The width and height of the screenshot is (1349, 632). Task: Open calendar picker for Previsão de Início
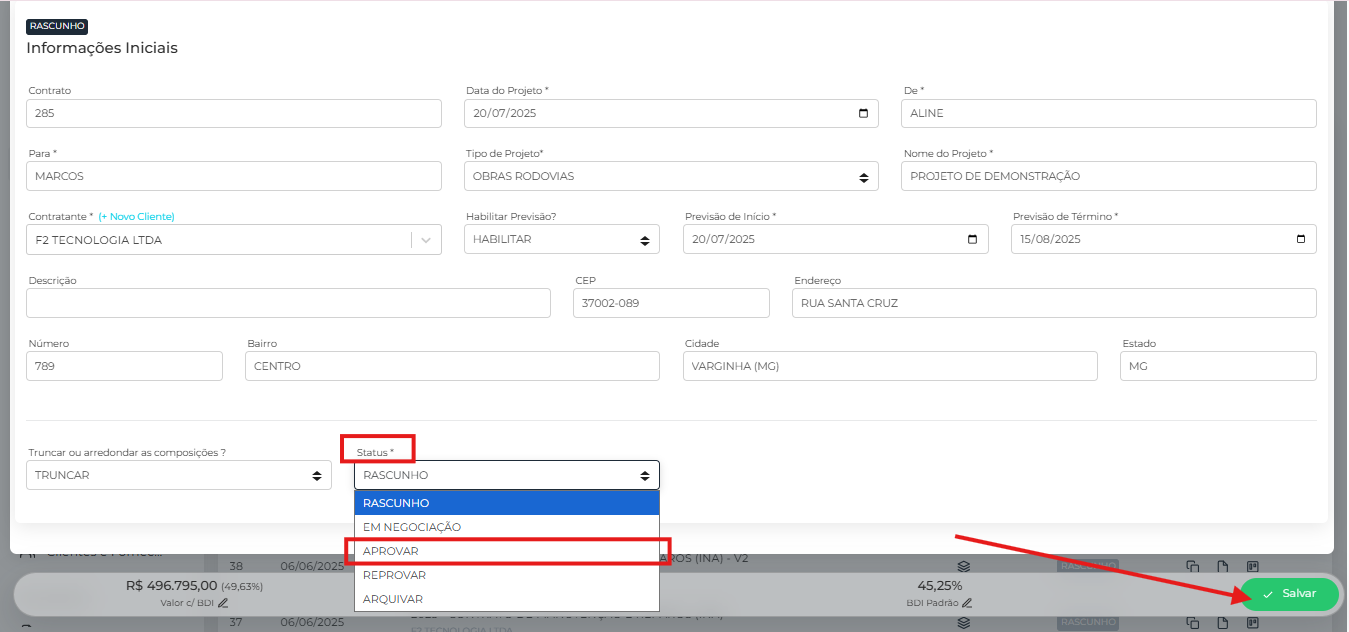click(974, 239)
